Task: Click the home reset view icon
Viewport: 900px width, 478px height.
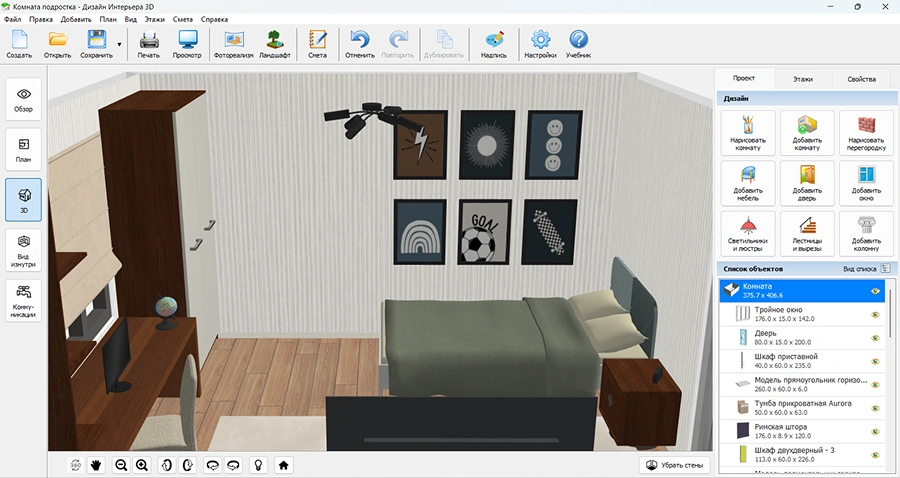Action: tap(284, 465)
